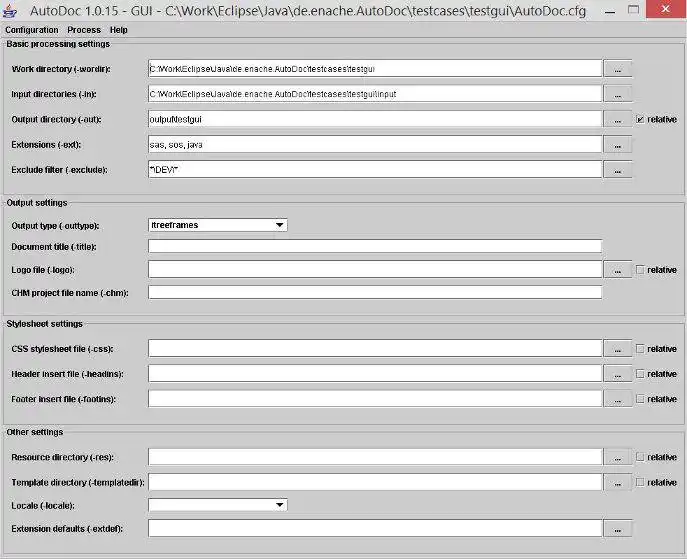The image size is (687, 559).
Task: Click into the Exclude filter field
Action: [x=375, y=170]
